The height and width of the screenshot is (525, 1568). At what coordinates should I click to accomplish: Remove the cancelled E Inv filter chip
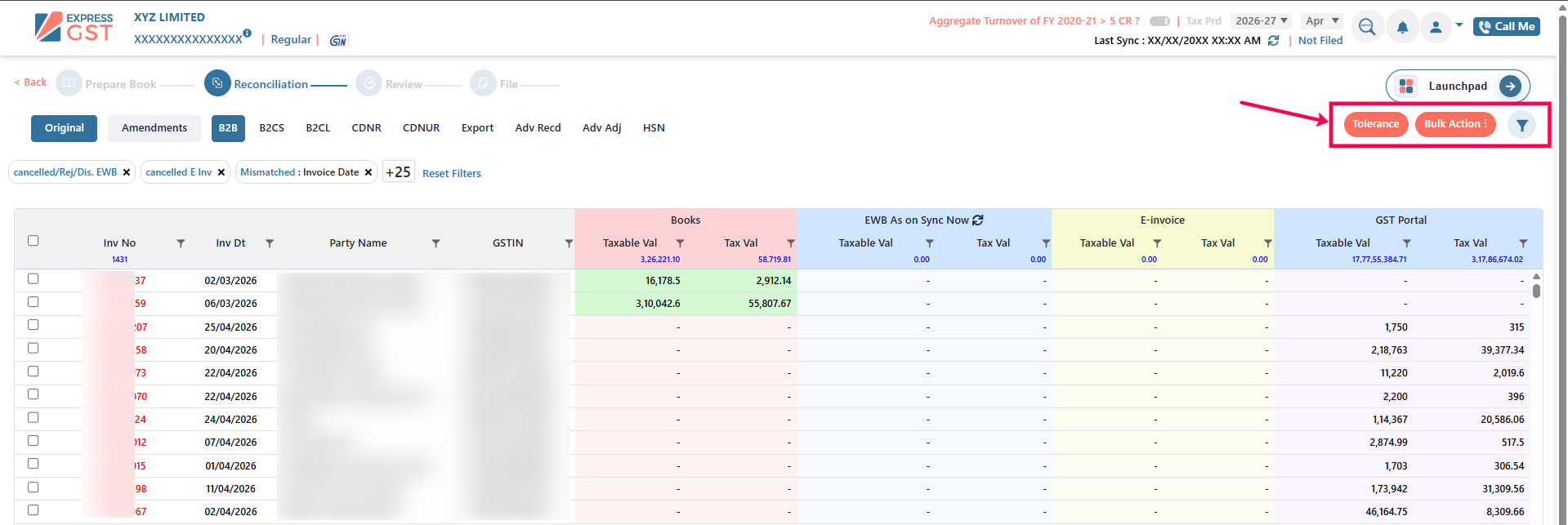point(221,172)
